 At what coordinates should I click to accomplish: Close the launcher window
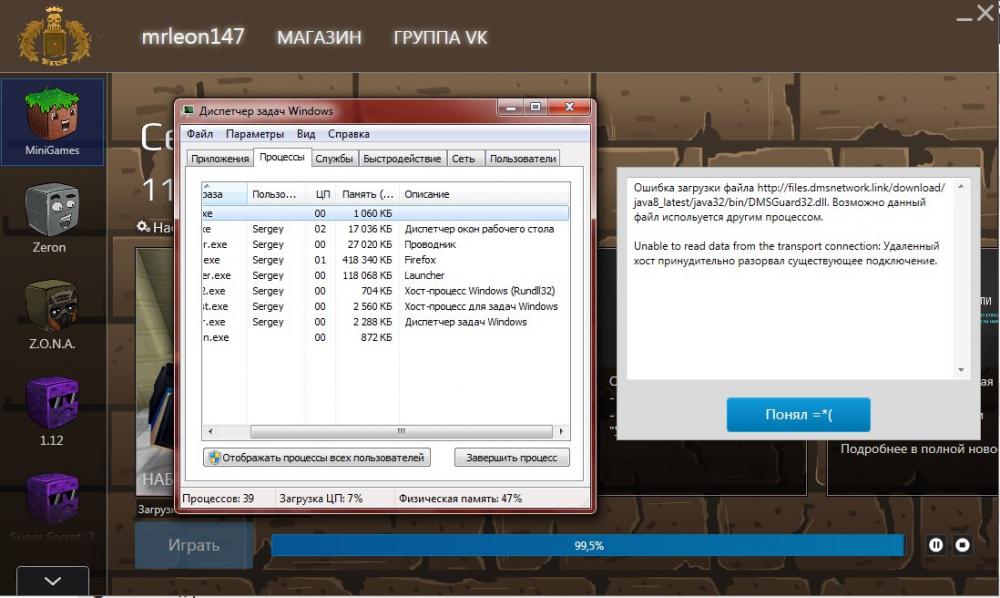tap(985, 12)
